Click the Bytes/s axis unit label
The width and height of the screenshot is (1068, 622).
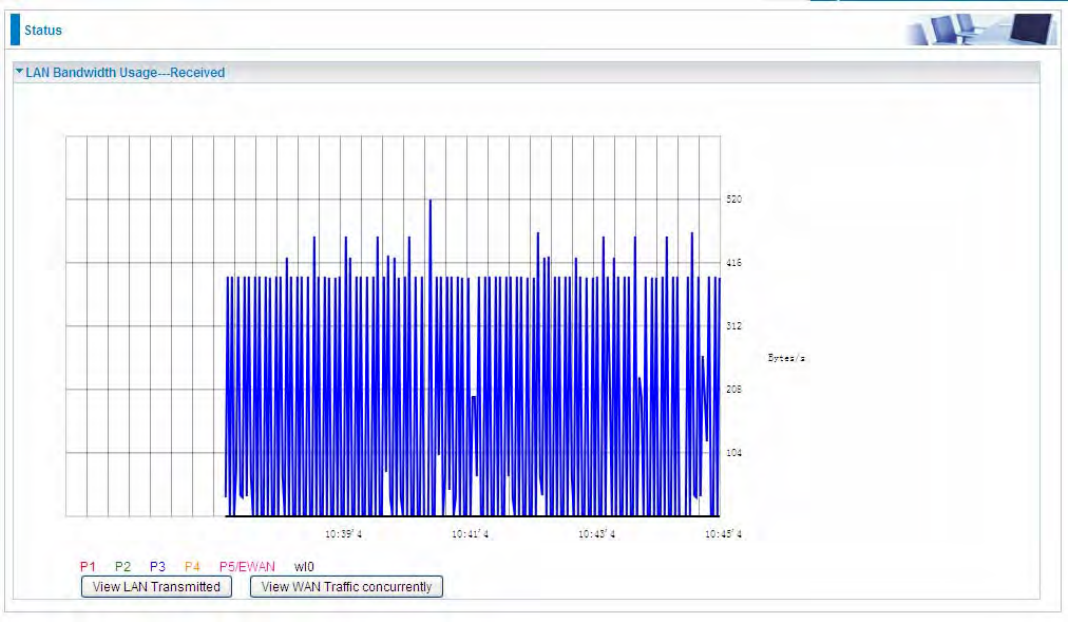(786, 358)
